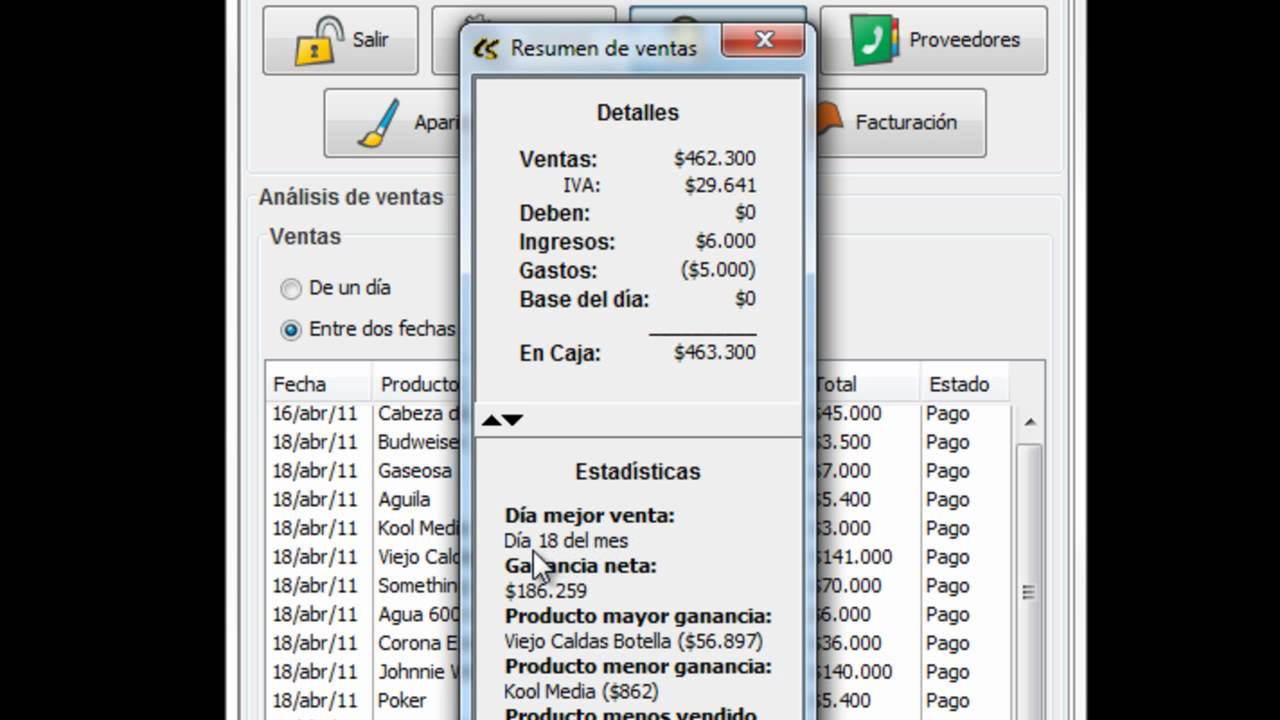Open the Proveedores screen

click(x=933, y=40)
